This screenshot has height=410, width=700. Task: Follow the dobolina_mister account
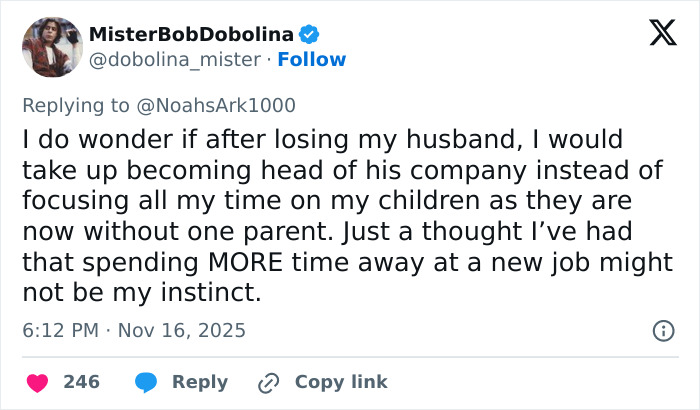click(x=312, y=59)
